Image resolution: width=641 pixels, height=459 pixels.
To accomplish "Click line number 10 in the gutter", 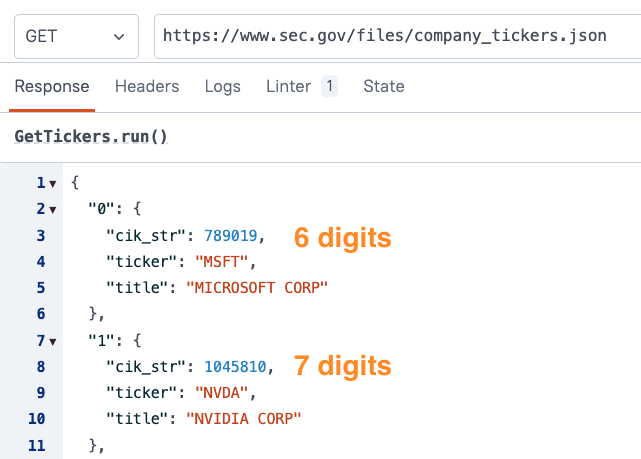I will 37,418.
